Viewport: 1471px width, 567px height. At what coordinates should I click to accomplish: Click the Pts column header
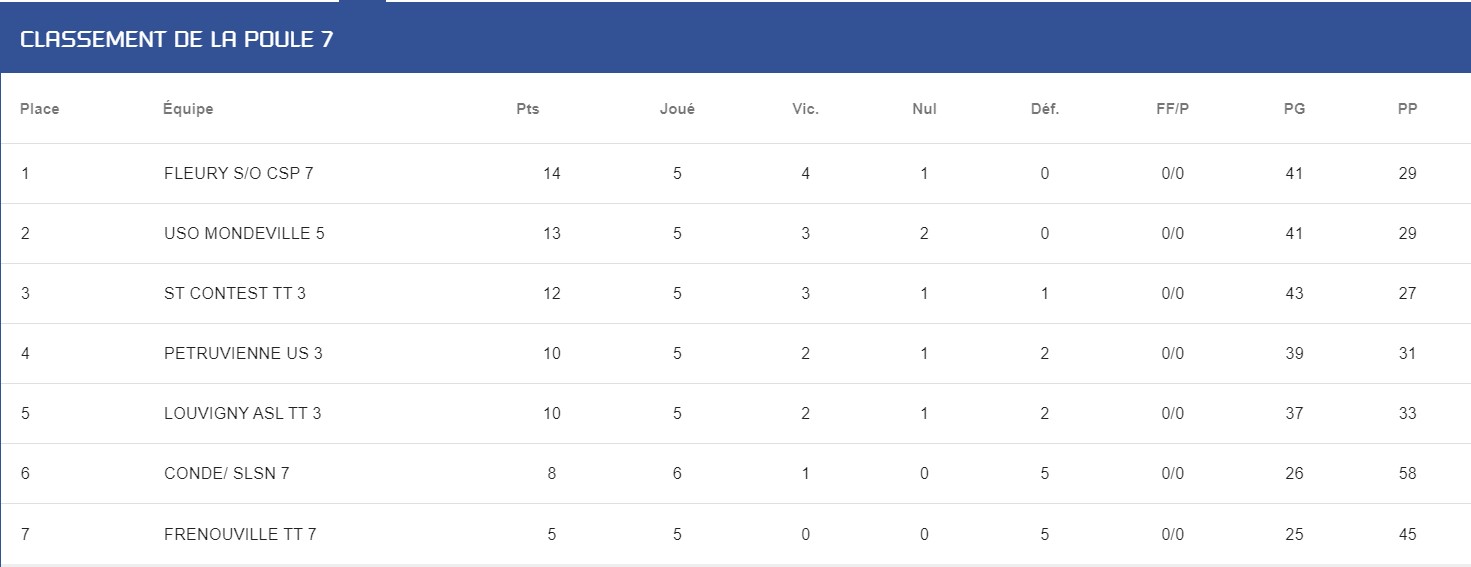click(528, 109)
